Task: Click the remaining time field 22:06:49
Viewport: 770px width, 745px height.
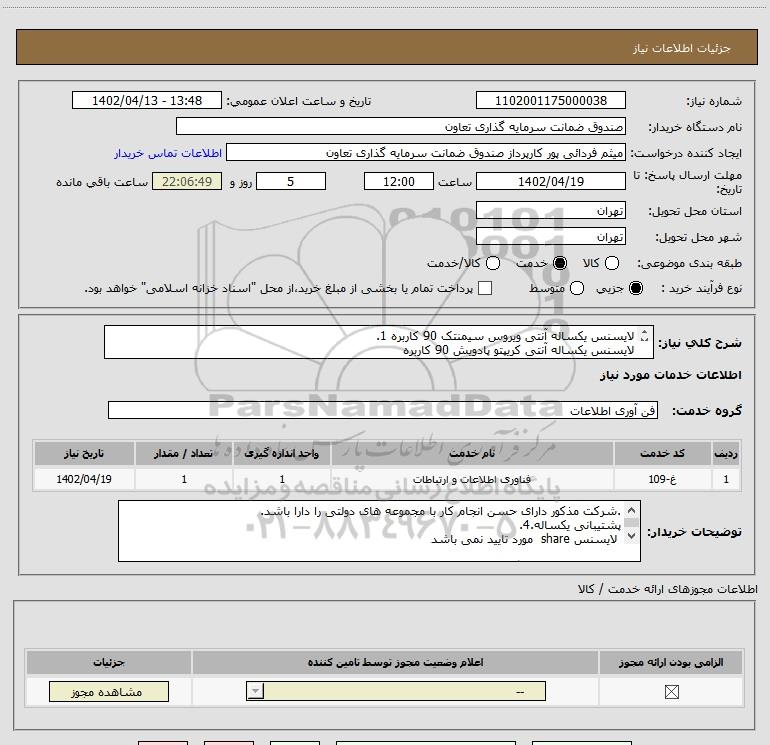Action: click(187, 181)
